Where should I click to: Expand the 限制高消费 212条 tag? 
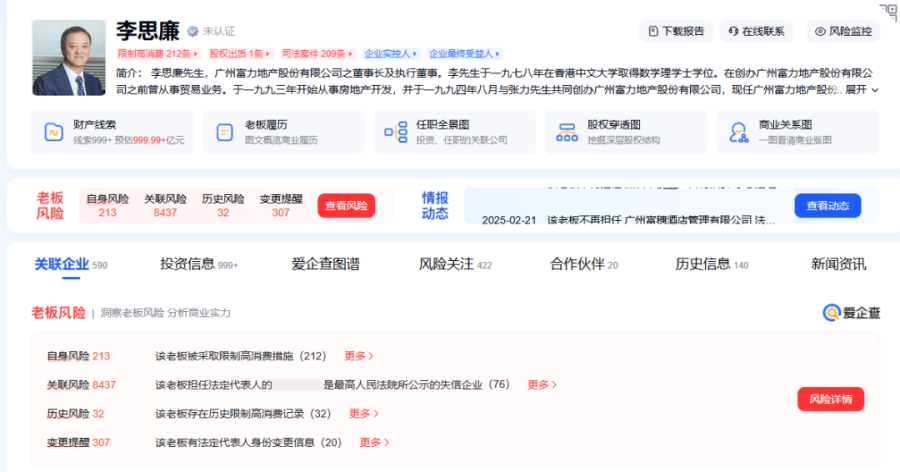[x=158, y=53]
